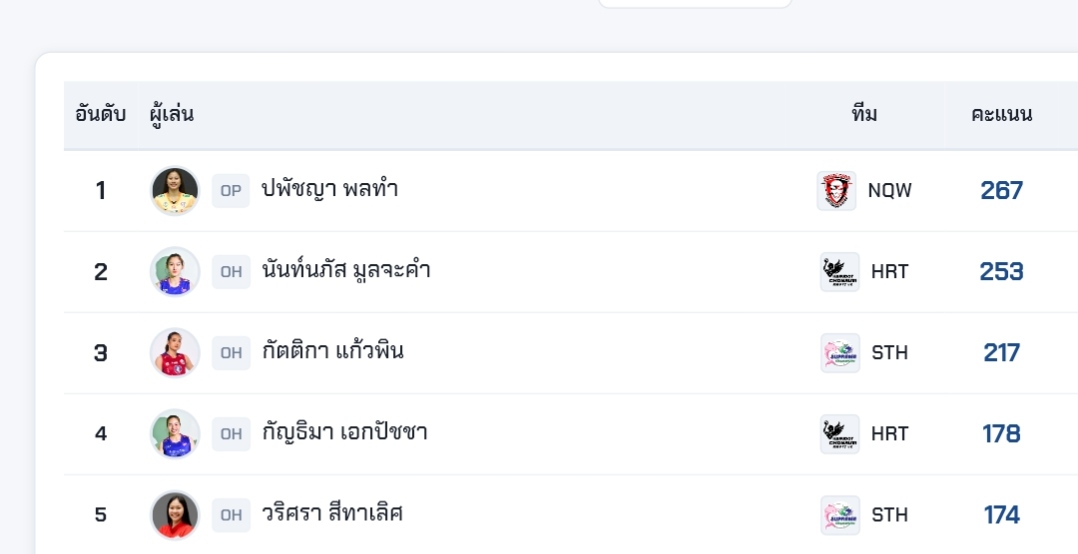
Task: Open ปพัชญา พลทำ player avatar
Action: [x=175, y=190]
